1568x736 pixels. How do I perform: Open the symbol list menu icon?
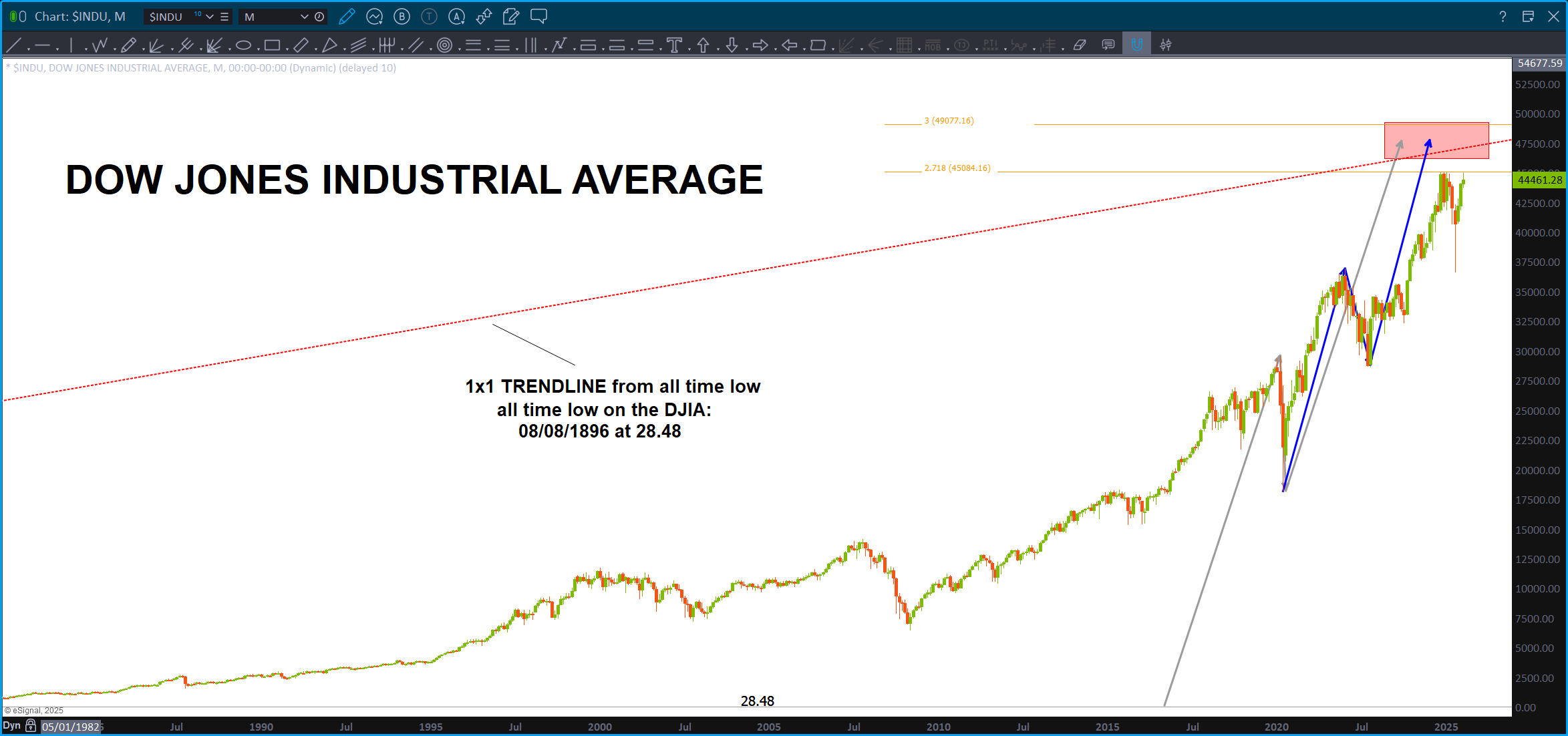tap(224, 16)
